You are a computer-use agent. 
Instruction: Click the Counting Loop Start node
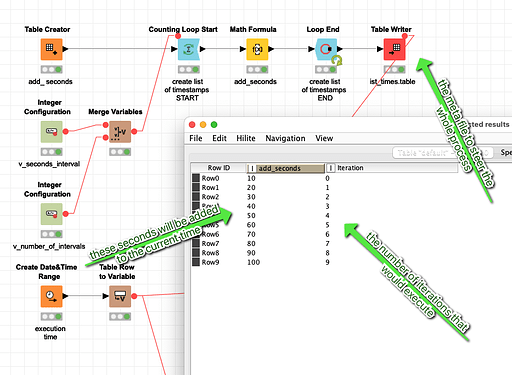coord(189,49)
